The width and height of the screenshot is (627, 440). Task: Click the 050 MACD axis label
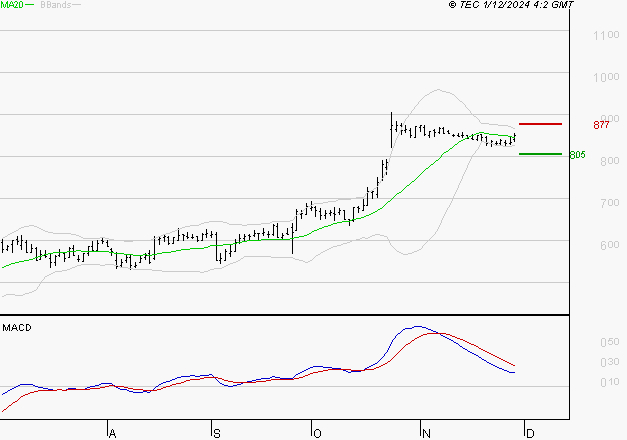610,342
